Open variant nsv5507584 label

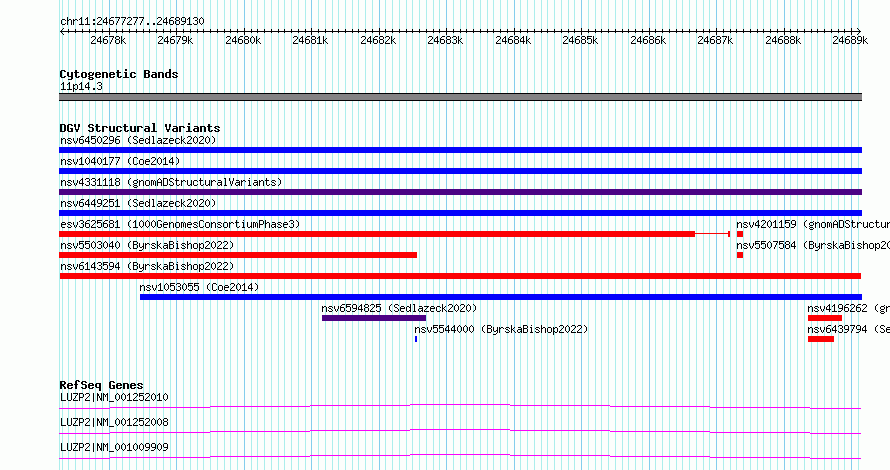[x=813, y=245]
